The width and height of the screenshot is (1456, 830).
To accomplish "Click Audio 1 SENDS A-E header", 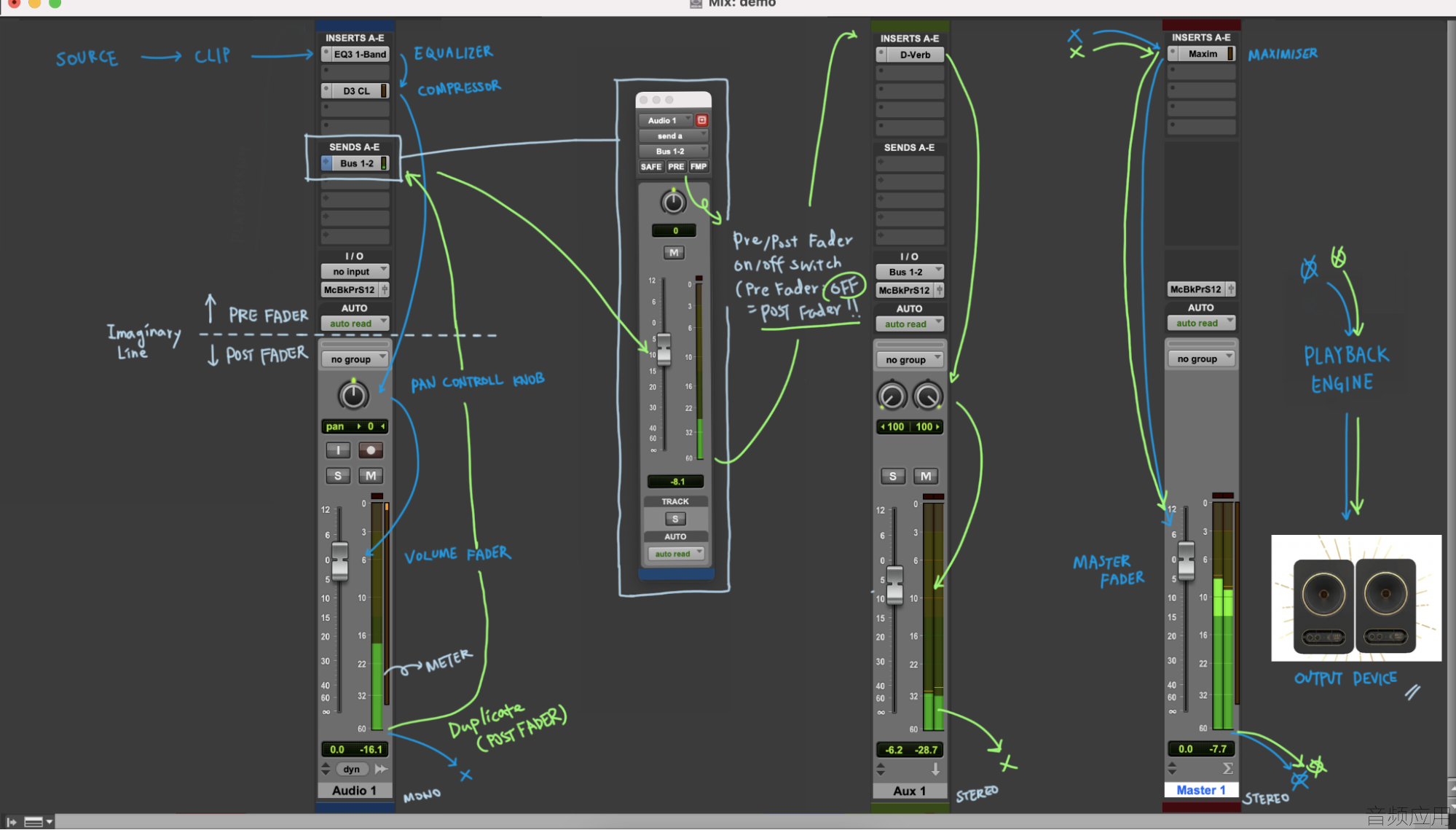I will 355,147.
